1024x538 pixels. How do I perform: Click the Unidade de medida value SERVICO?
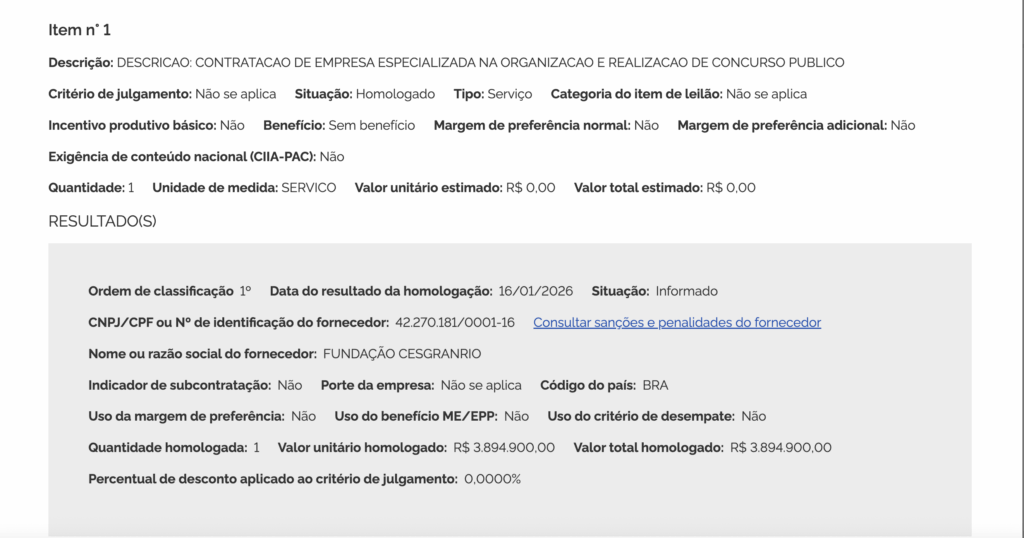pyautogui.click(x=308, y=188)
